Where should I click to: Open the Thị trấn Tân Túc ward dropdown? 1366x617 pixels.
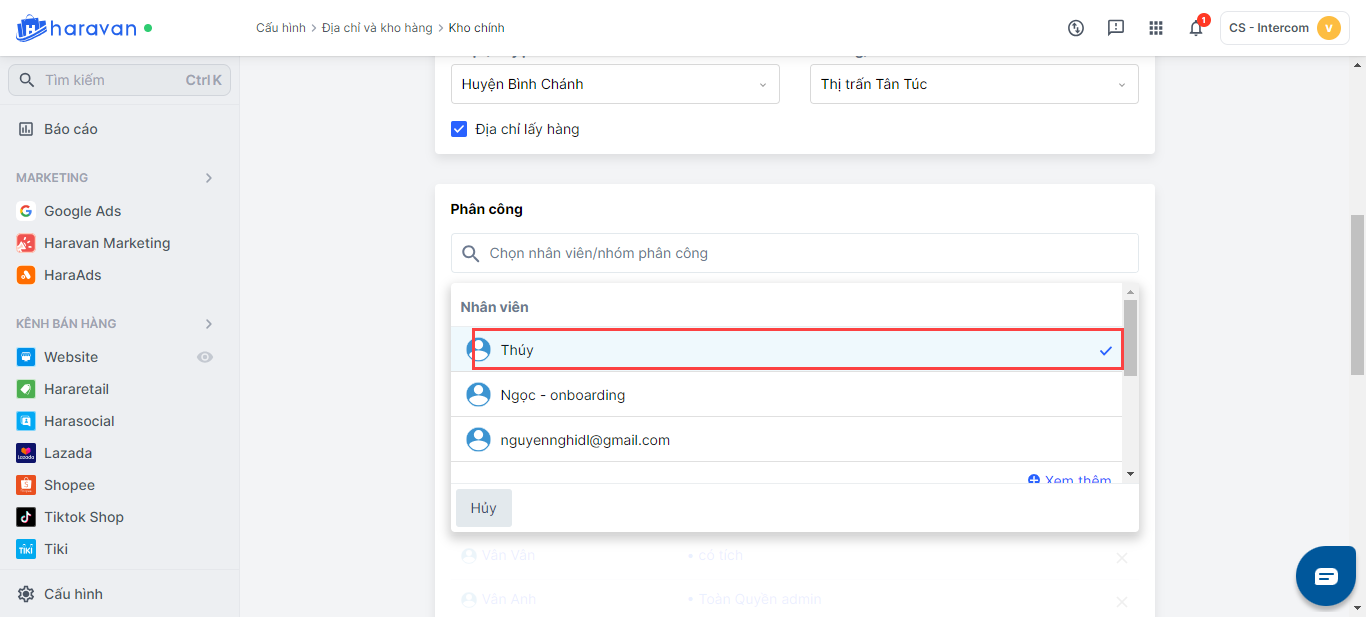(973, 84)
